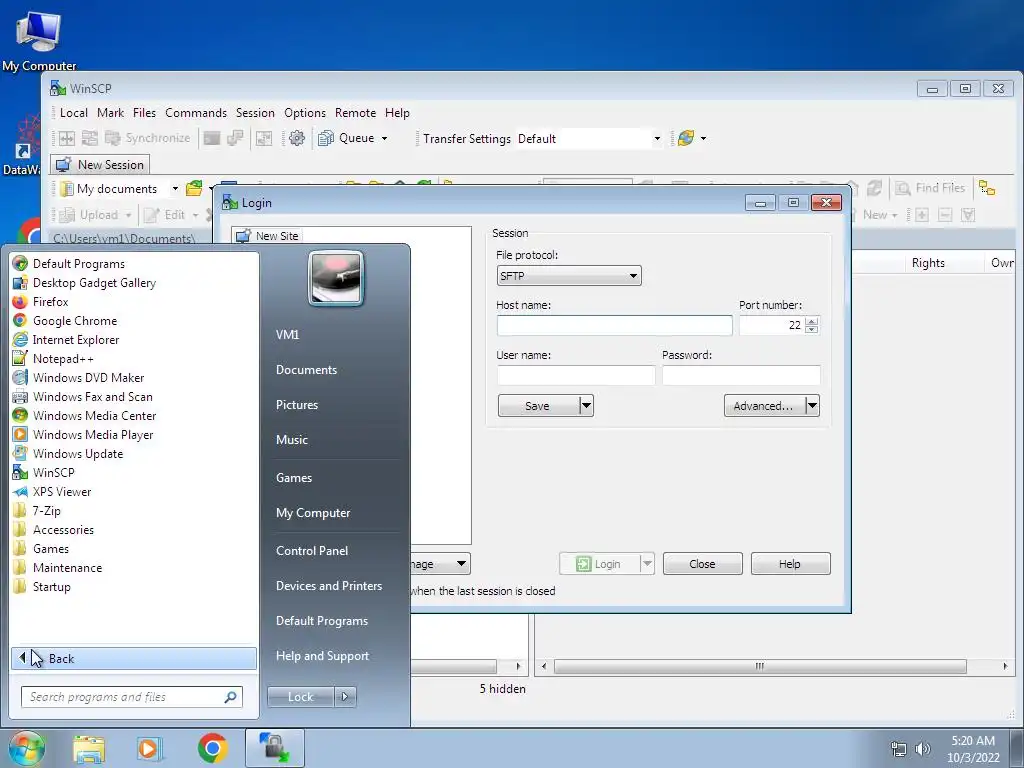
Task: Click the Synchronize toolbar button in WinSCP
Action: (148, 138)
